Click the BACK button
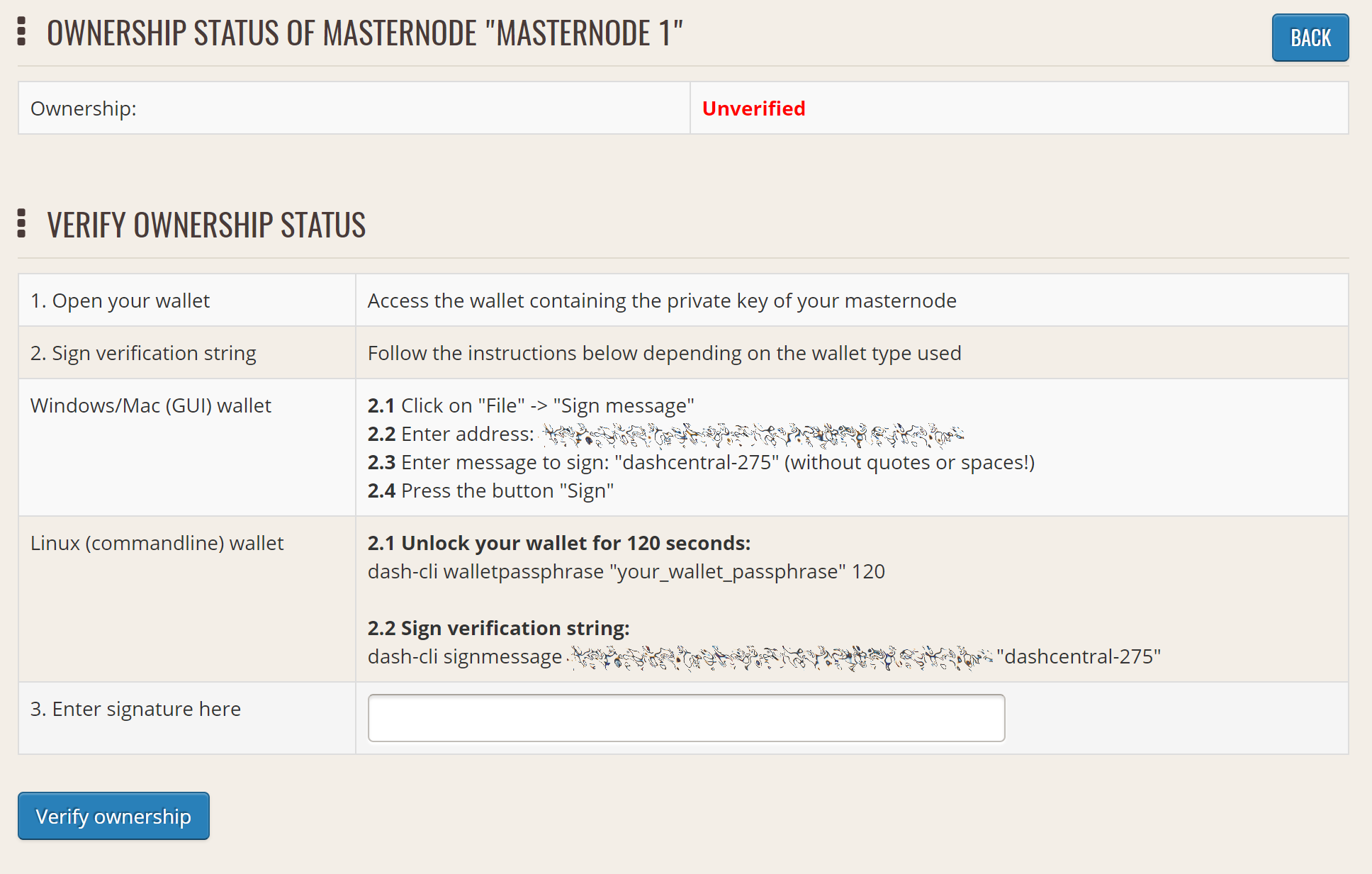 pyautogui.click(x=1310, y=38)
